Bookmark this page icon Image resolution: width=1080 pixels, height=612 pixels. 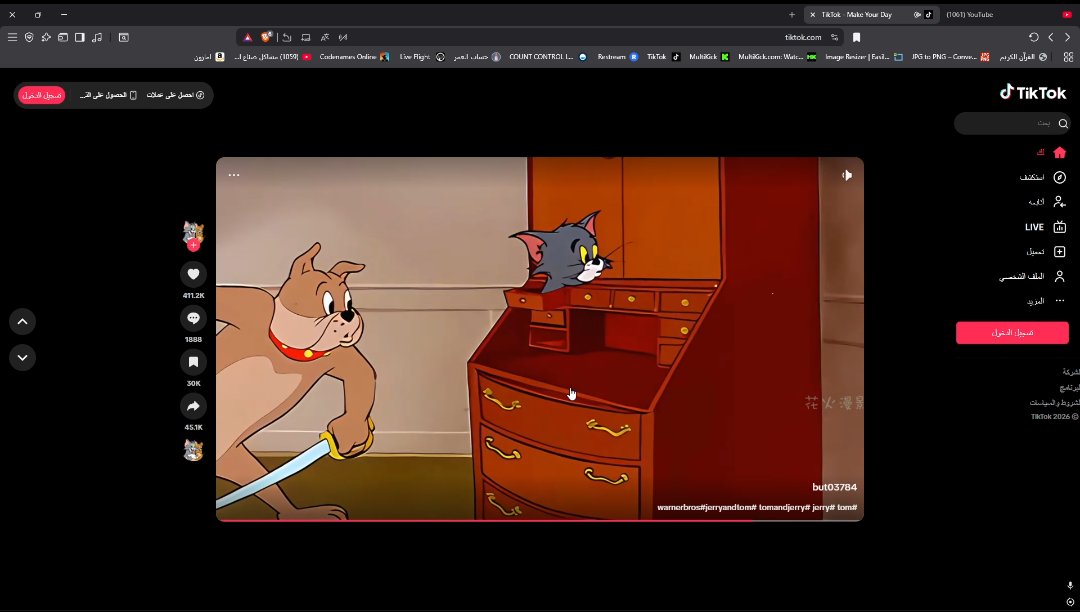(x=856, y=37)
